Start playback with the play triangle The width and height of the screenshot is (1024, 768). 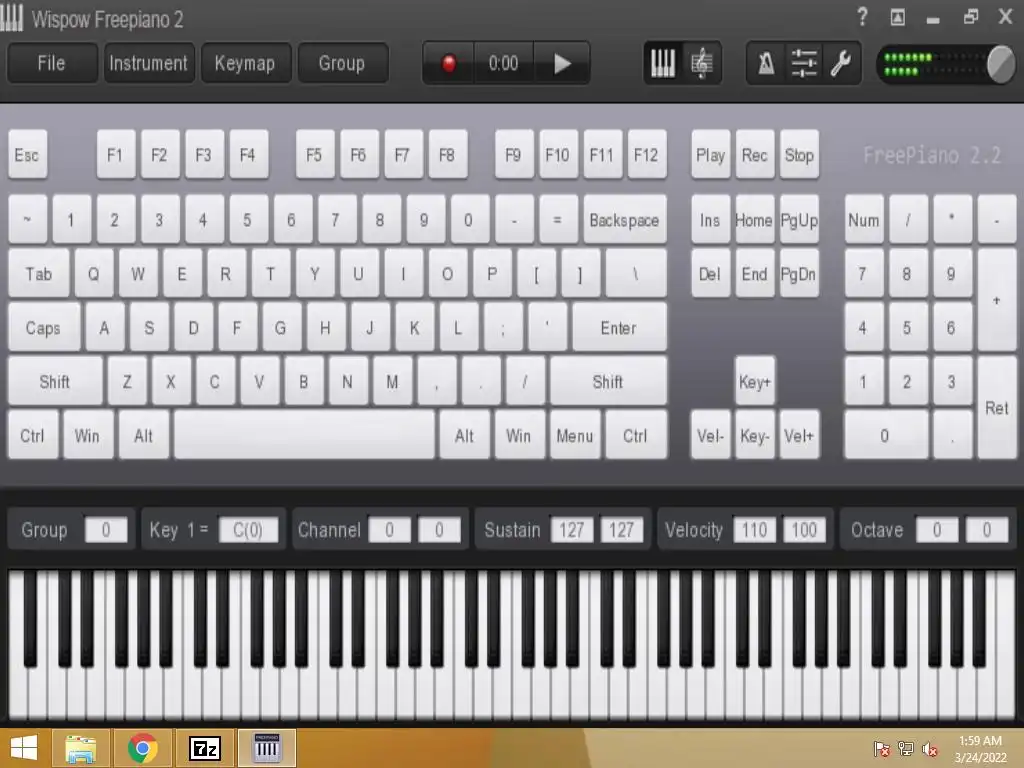(x=562, y=63)
